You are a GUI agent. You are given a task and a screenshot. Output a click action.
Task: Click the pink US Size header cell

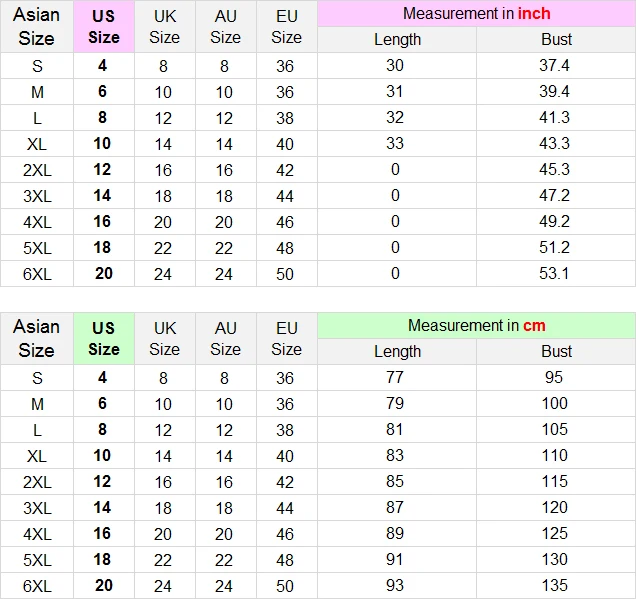click(104, 27)
